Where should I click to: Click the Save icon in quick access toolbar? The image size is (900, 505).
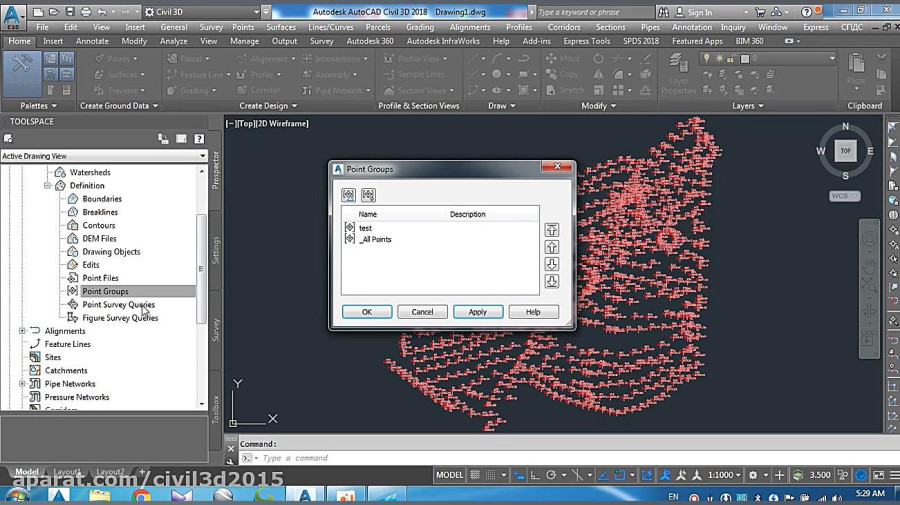click(x=69, y=11)
